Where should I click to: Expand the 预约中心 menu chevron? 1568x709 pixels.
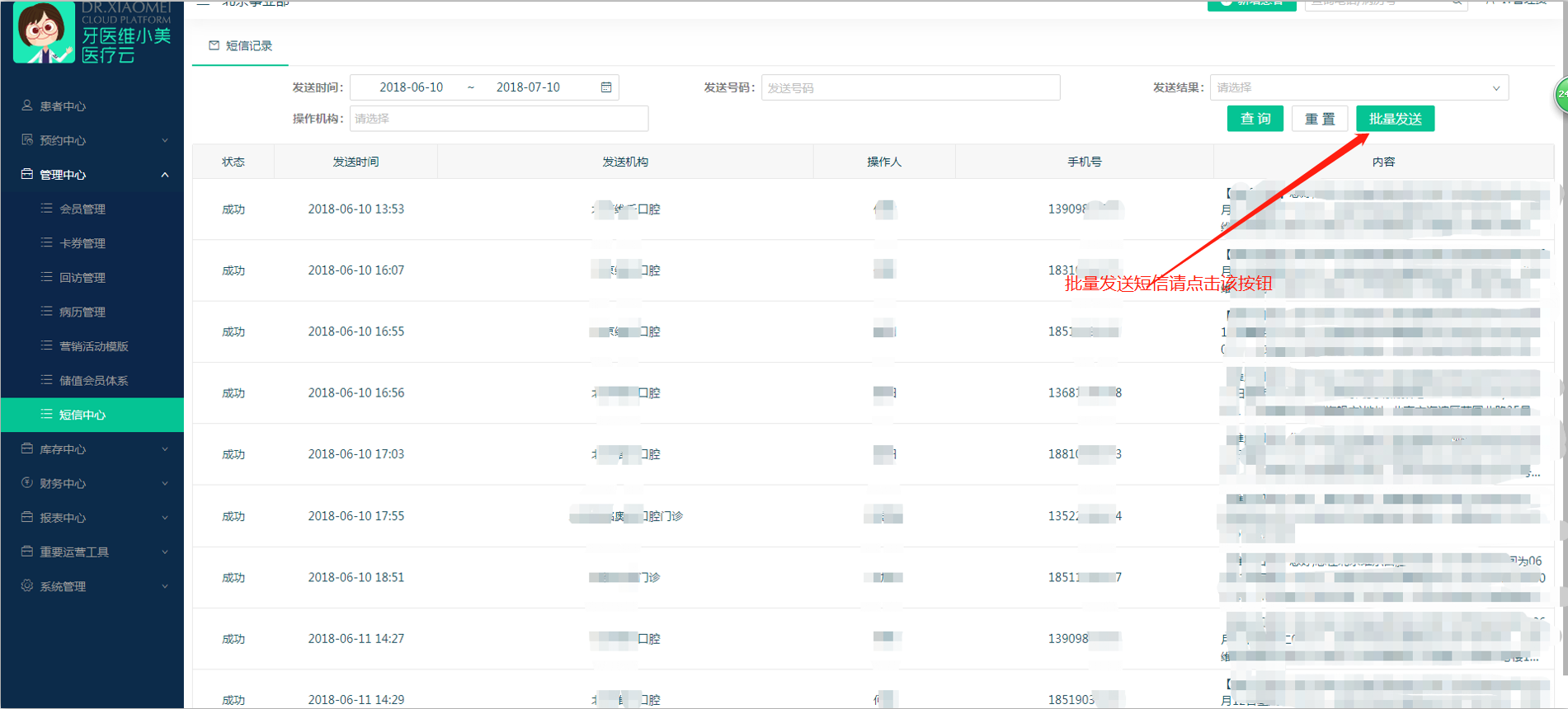[165, 140]
